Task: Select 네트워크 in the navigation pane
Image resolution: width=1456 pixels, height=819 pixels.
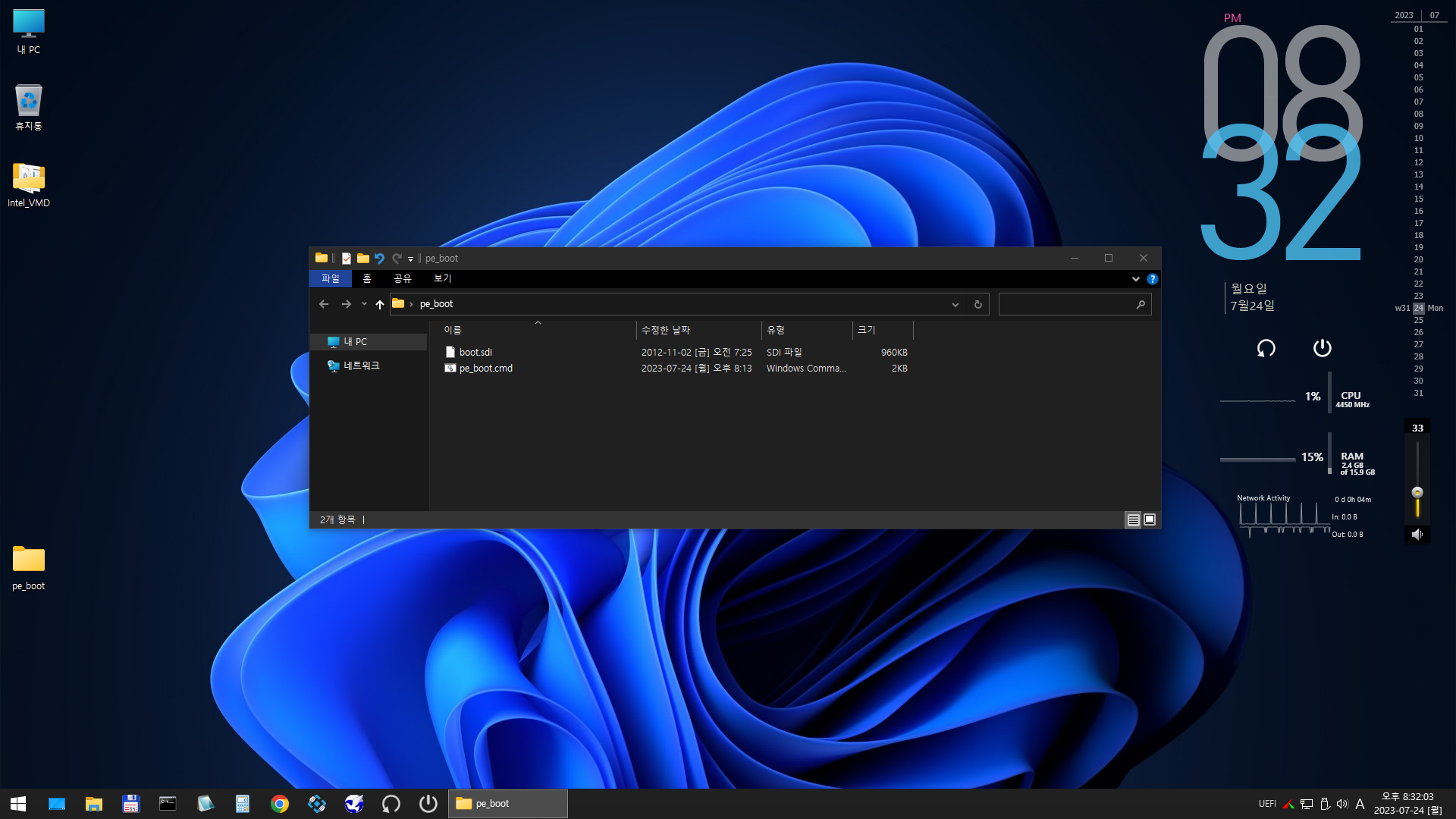Action: point(369,366)
